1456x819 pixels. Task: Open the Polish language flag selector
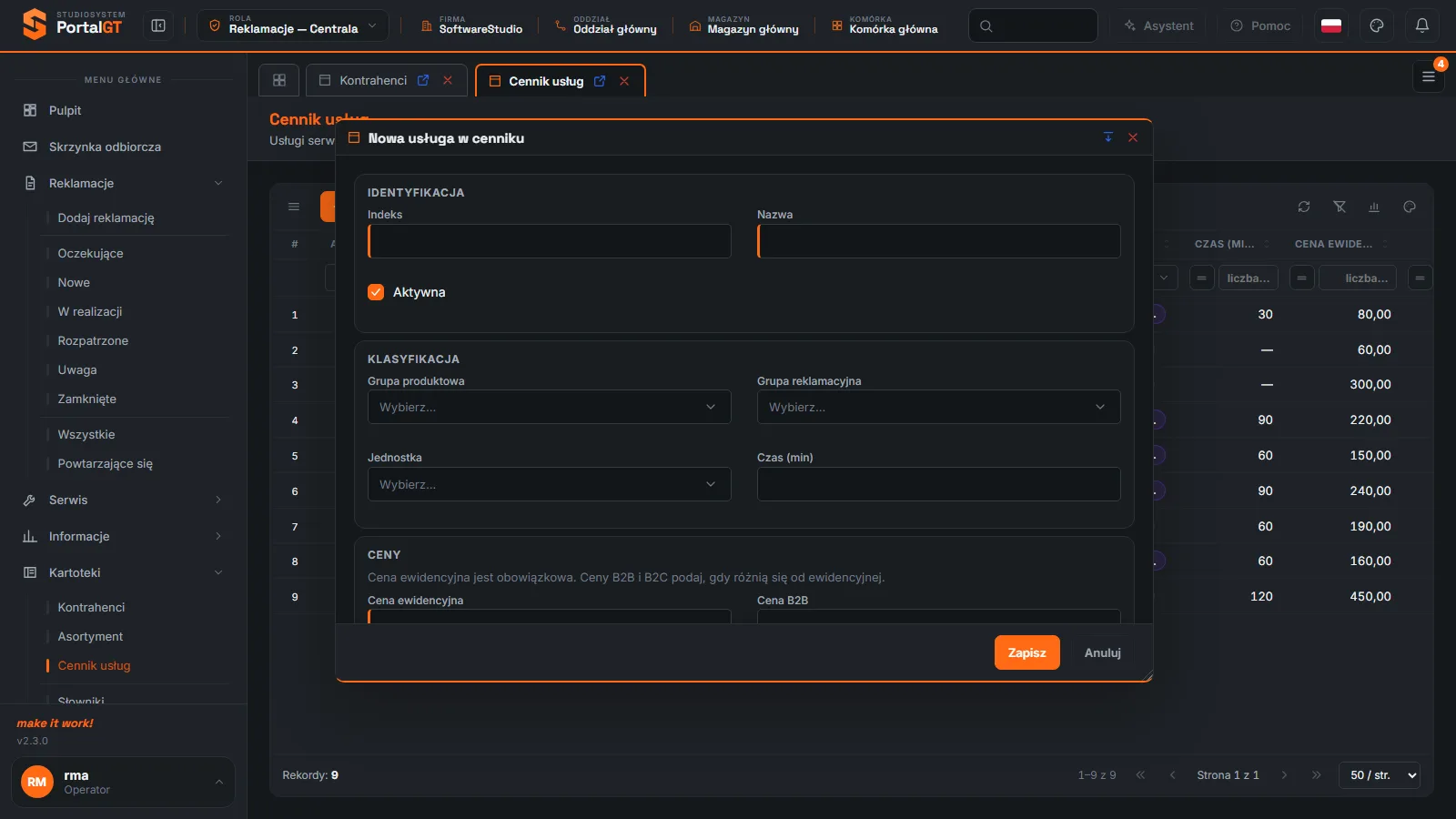tap(1331, 25)
